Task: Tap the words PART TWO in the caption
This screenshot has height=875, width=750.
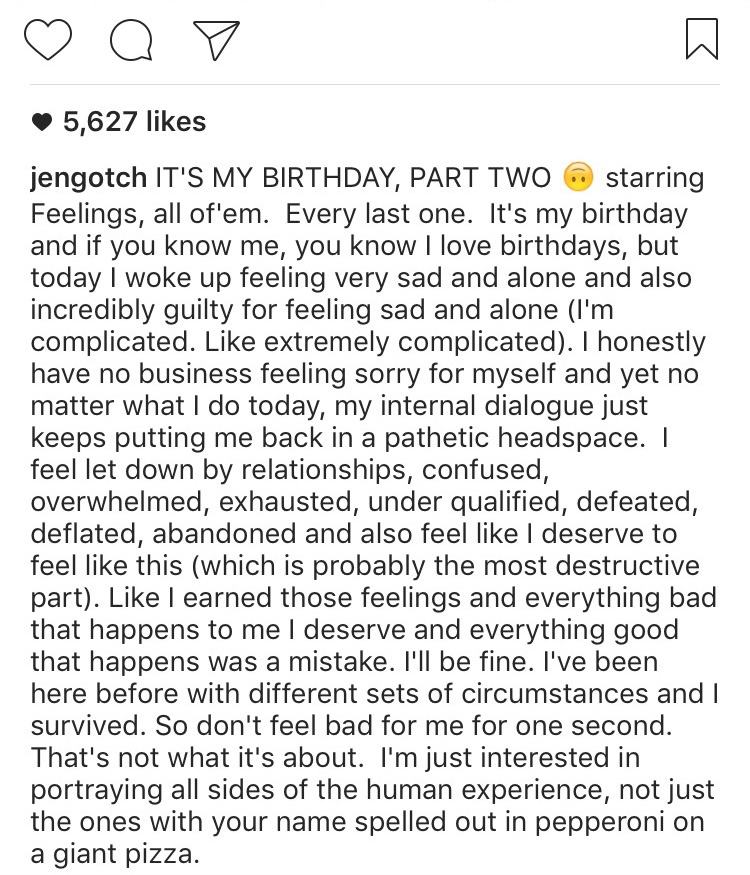Action: pyautogui.click(x=480, y=178)
